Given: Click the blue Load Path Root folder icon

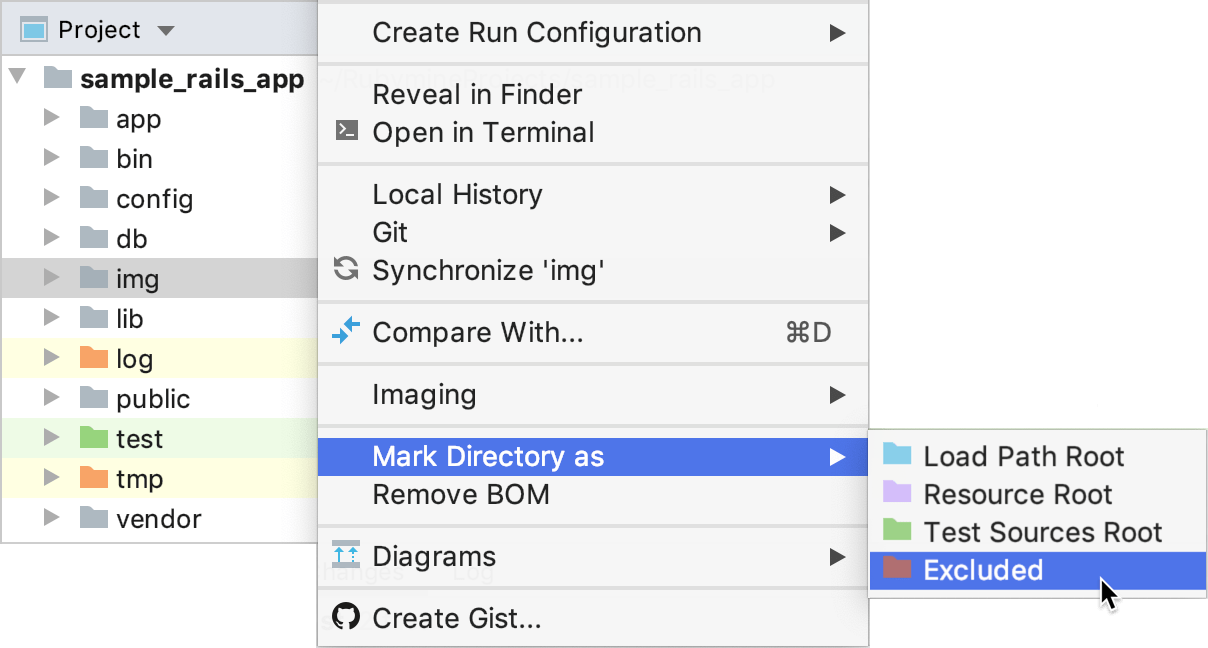Looking at the screenshot, I should pyautogui.click(x=897, y=456).
